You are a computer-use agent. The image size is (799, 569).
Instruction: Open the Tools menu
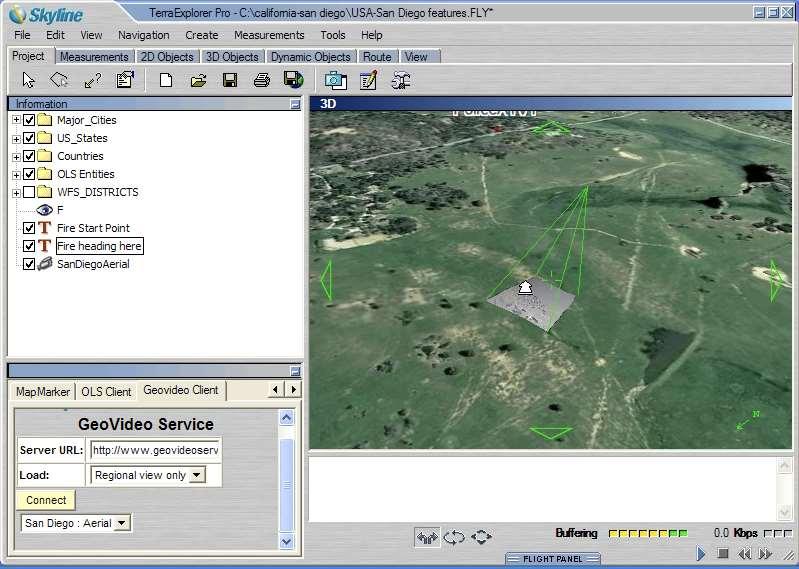tap(333, 35)
